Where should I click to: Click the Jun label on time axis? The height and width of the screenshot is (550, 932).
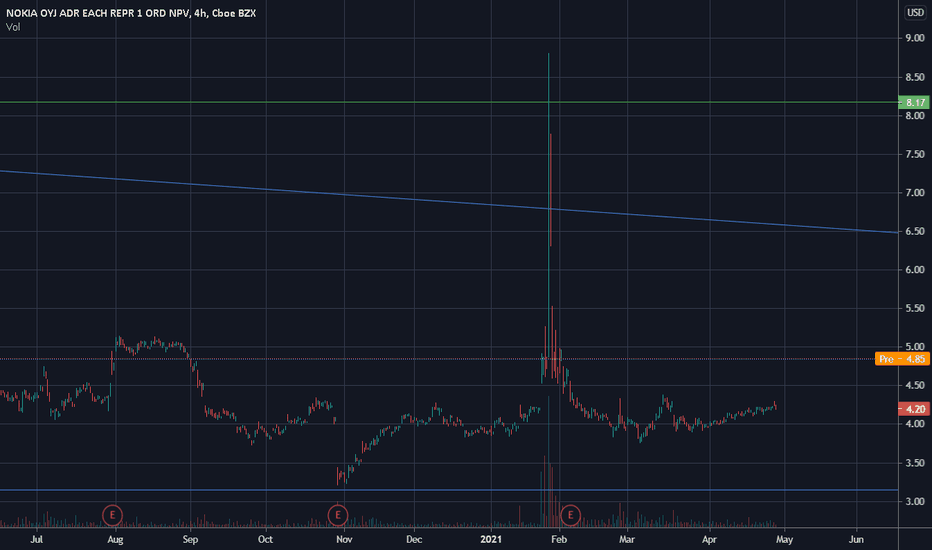pos(856,539)
